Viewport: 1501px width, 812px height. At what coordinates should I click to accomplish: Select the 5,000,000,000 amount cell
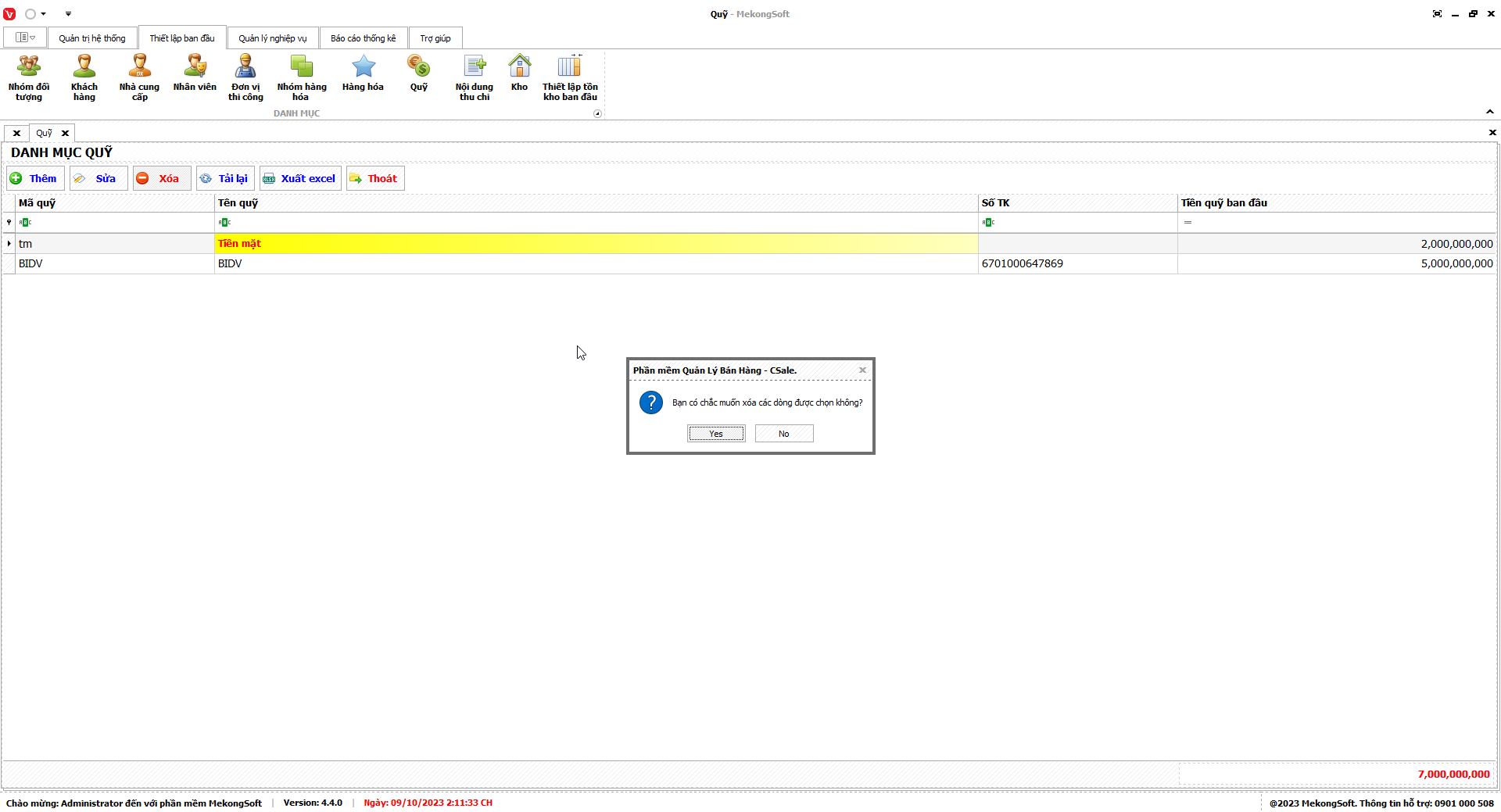[x=1337, y=264]
